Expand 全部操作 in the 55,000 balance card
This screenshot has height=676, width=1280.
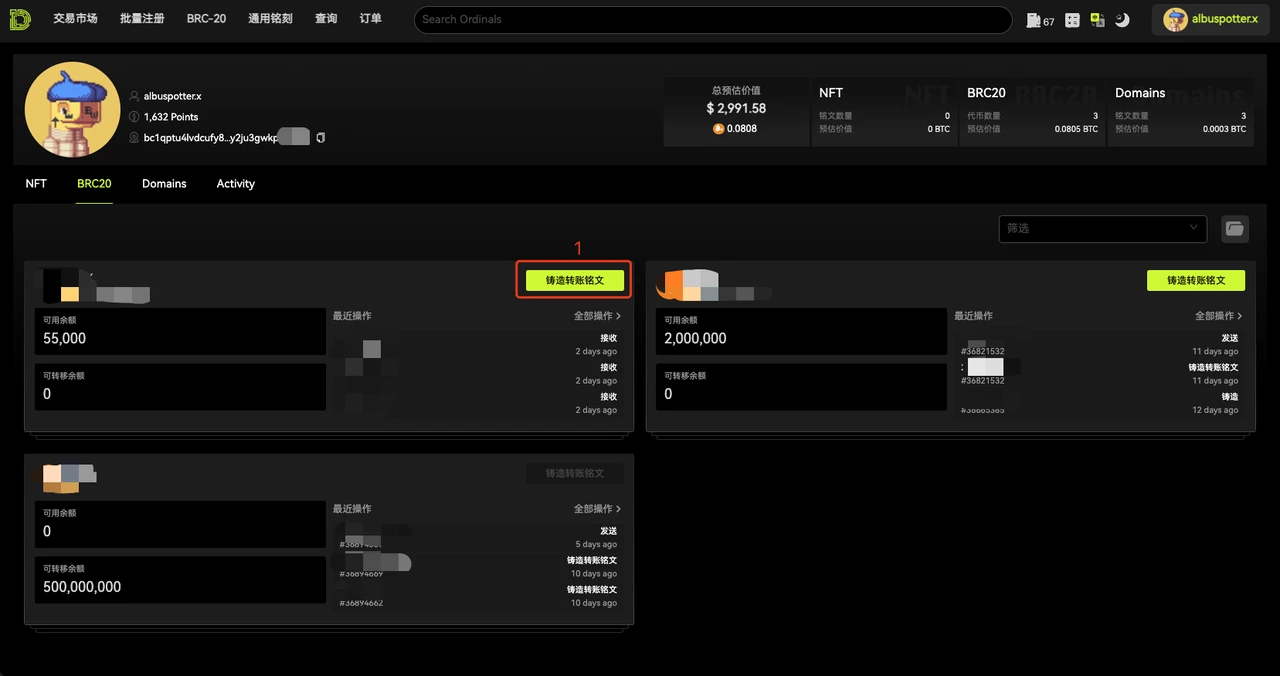pos(597,316)
